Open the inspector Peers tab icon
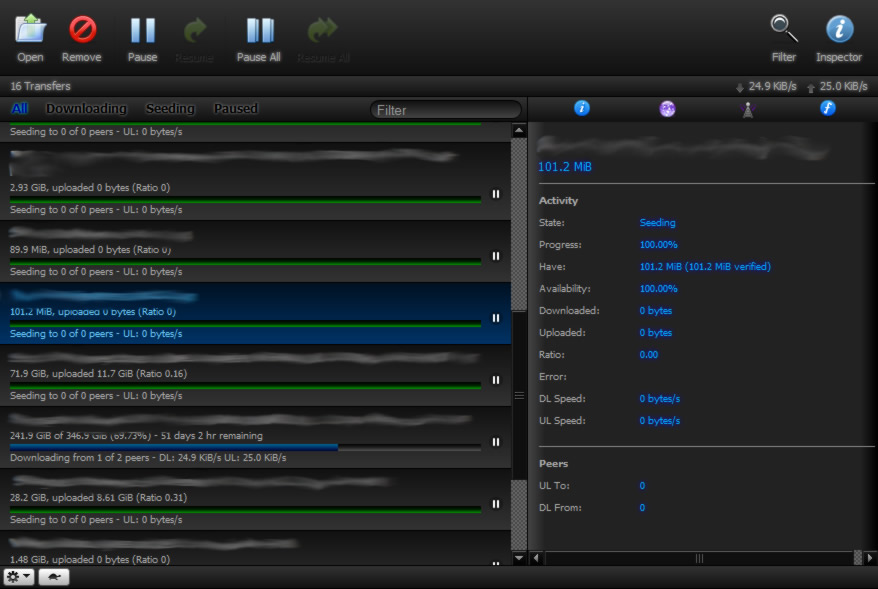This screenshot has height=589, width=878. tap(667, 109)
